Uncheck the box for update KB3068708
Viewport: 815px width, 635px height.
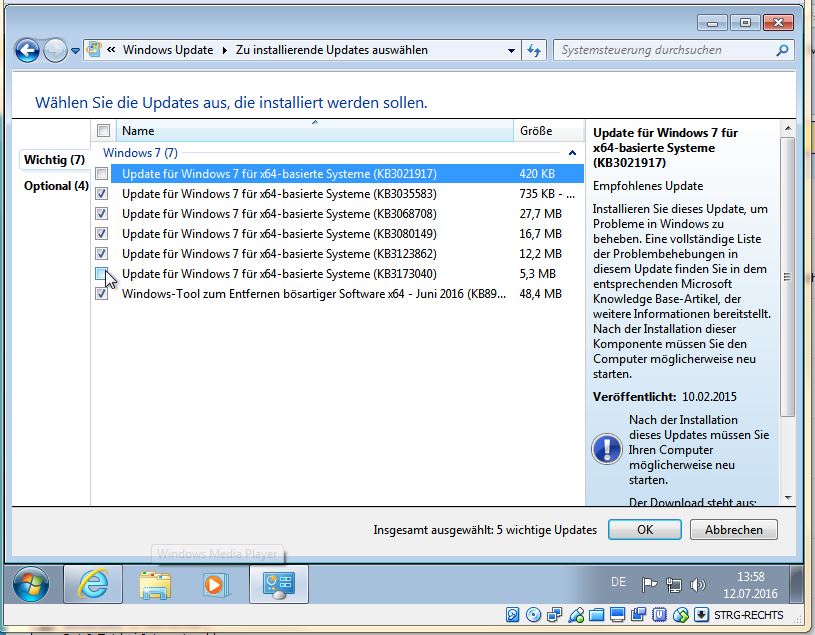[x=102, y=214]
